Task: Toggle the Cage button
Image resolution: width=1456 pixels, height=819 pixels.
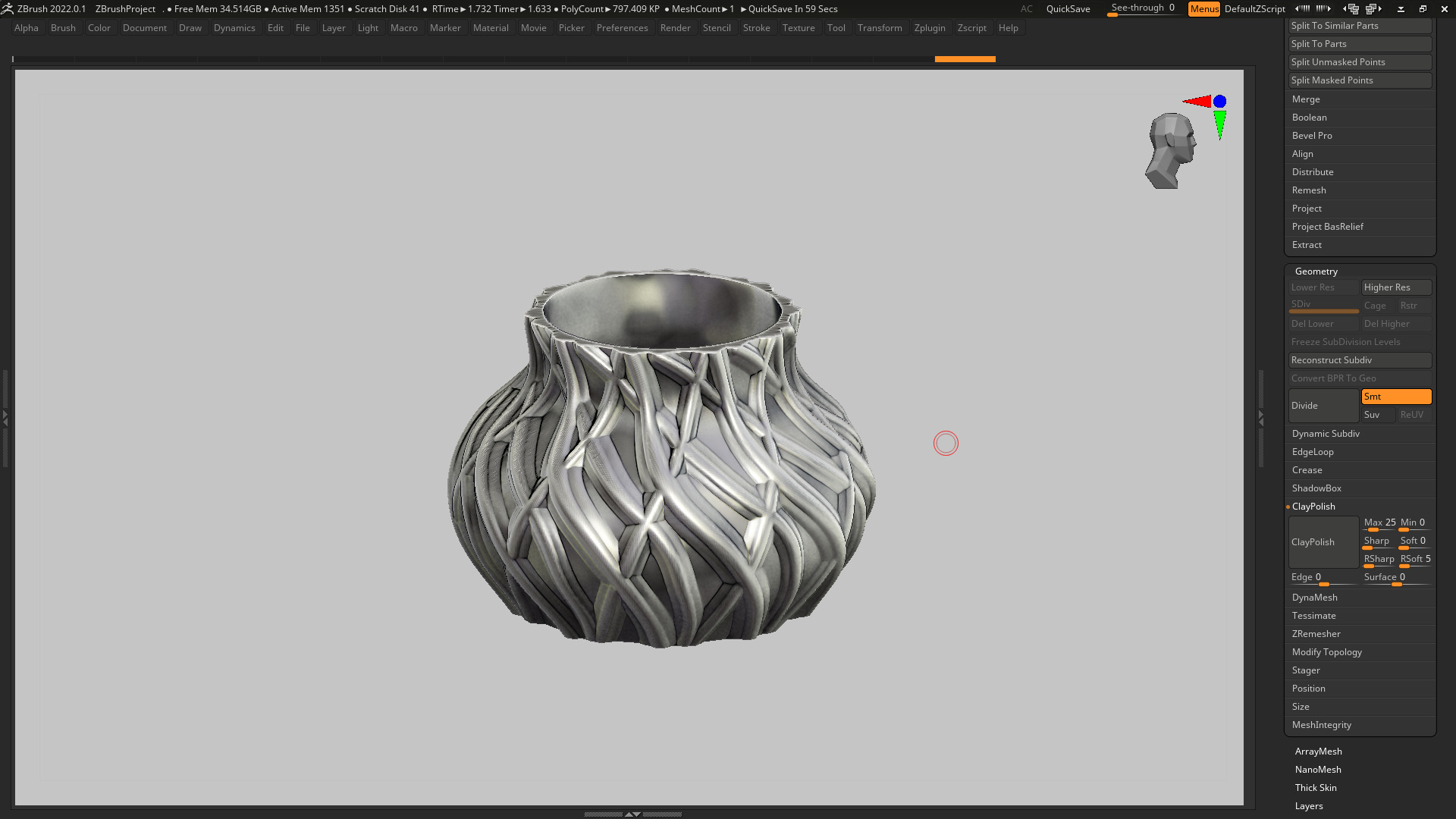Action: pyautogui.click(x=1378, y=306)
